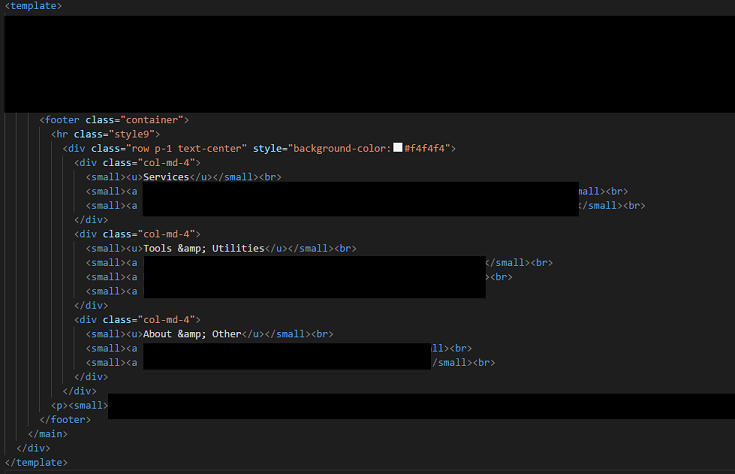
Task: Click the "Tools &amp; Utilities" text
Action: [204, 248]
